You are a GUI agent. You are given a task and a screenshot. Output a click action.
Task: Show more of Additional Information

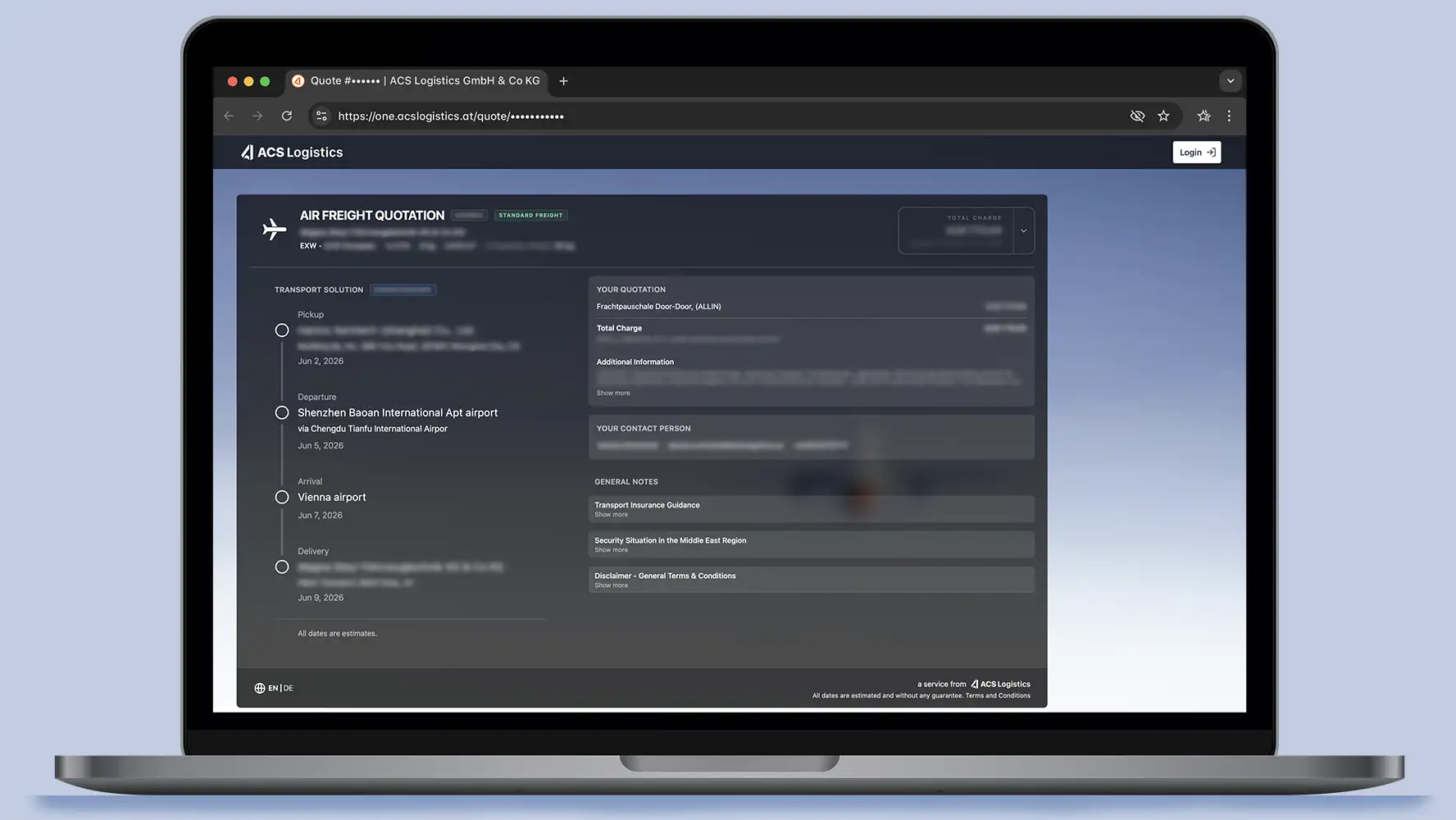click(x=613, y=394)
